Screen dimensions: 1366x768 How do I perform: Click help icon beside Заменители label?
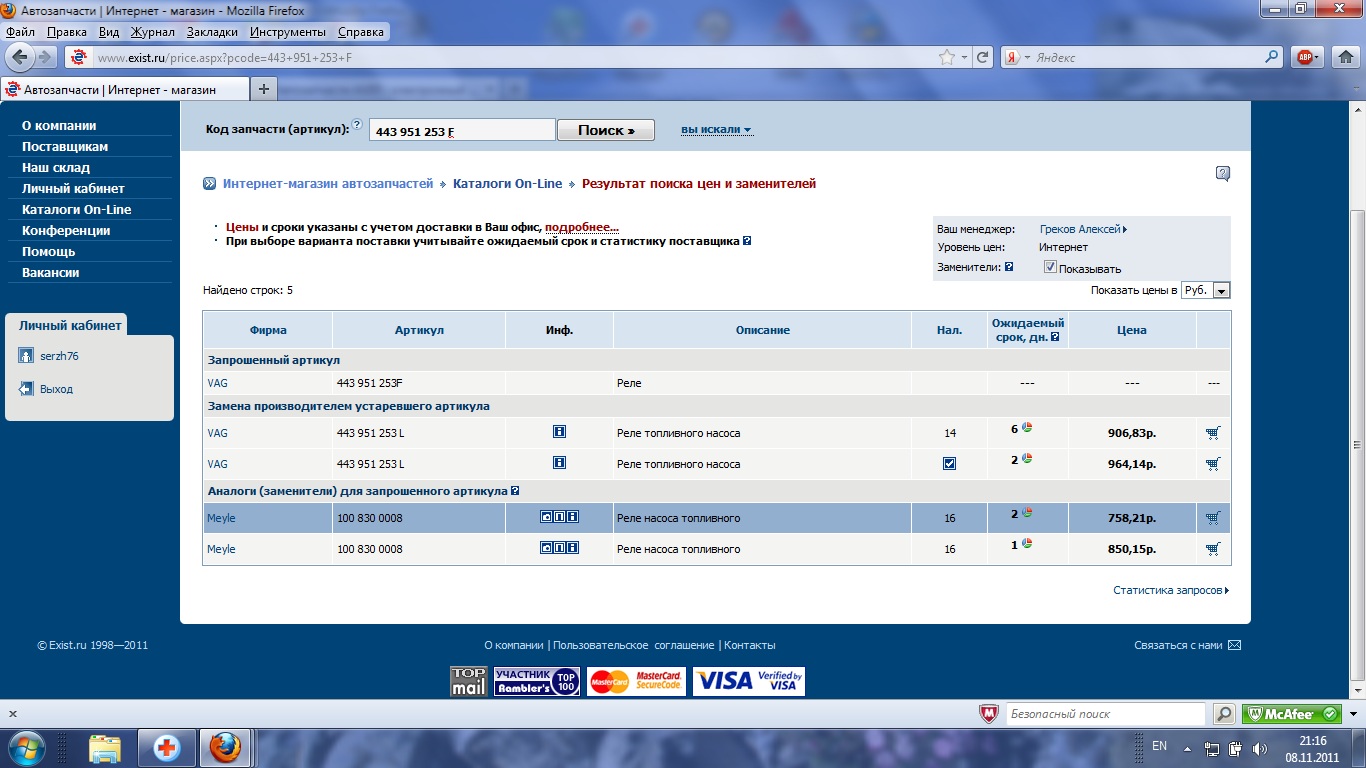(x=1009, y=267)
